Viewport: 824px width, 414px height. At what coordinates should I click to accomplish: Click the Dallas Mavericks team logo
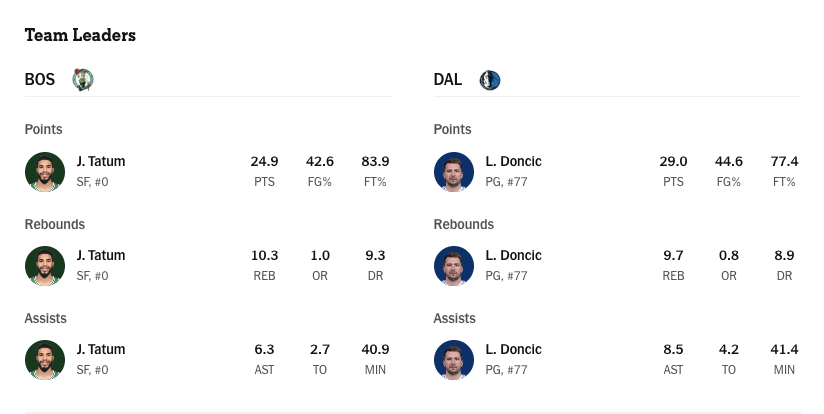(490, 80)
